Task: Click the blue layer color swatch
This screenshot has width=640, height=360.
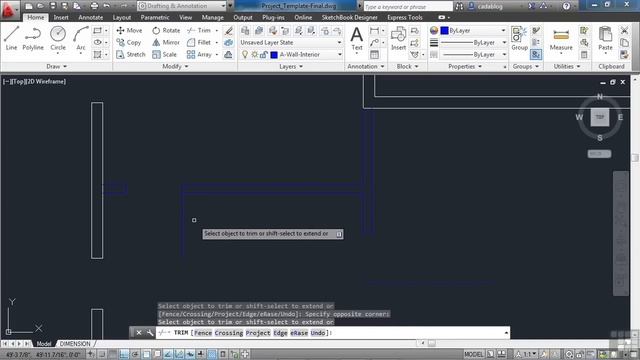Action: click(274, 54)
